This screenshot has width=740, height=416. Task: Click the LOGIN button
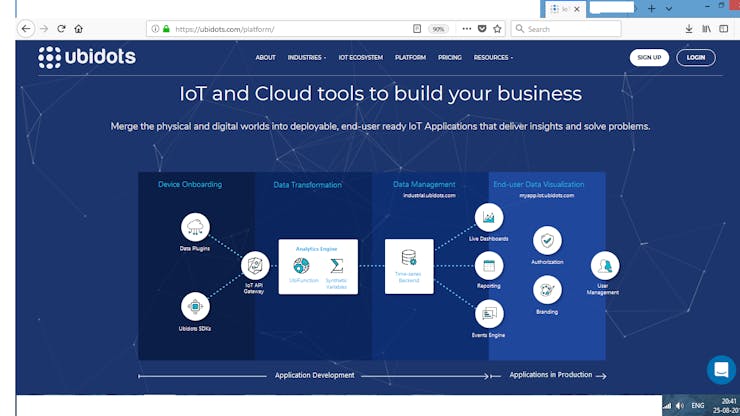[696, 58]
